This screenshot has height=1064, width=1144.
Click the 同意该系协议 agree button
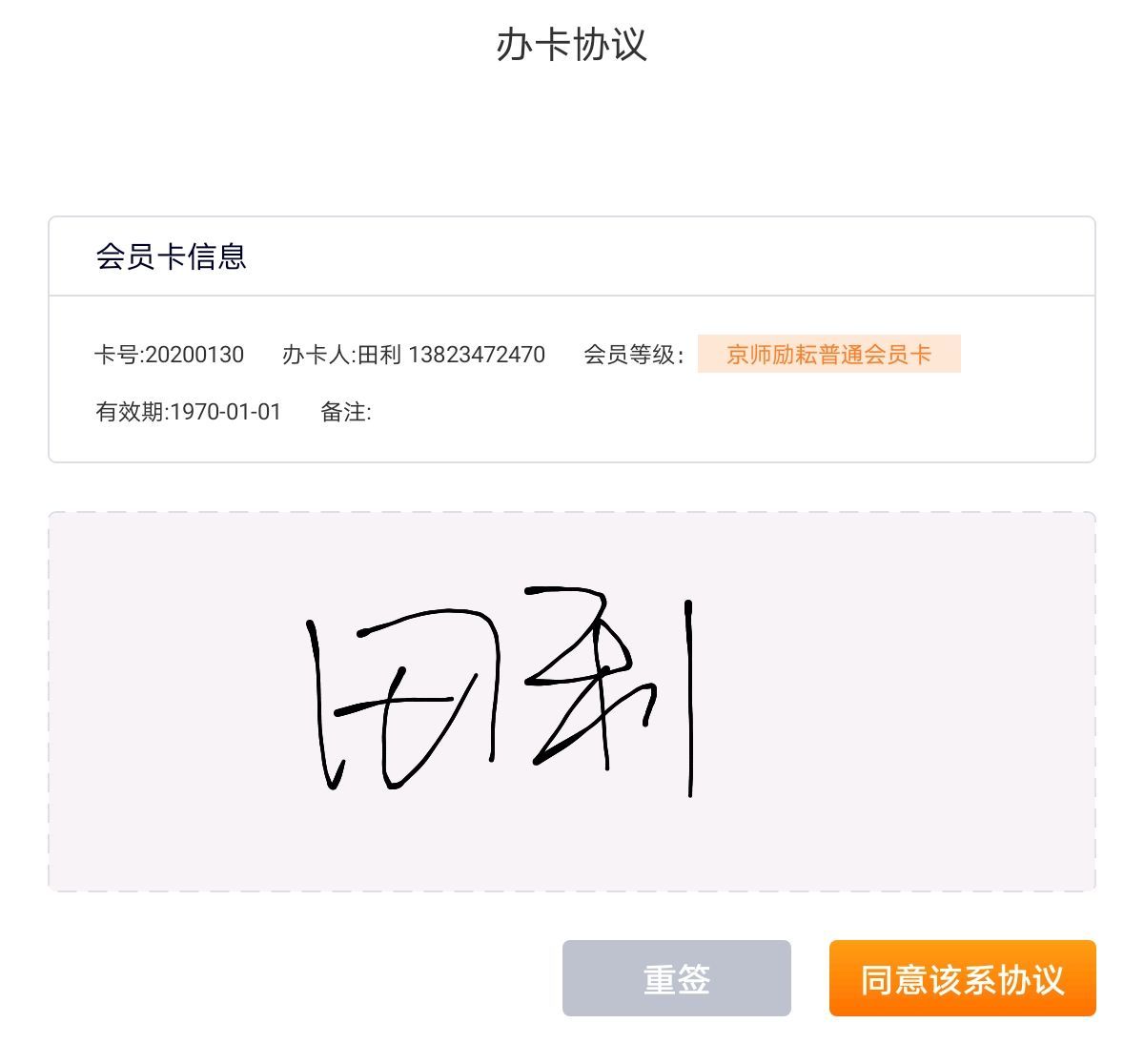coord(962,978)
